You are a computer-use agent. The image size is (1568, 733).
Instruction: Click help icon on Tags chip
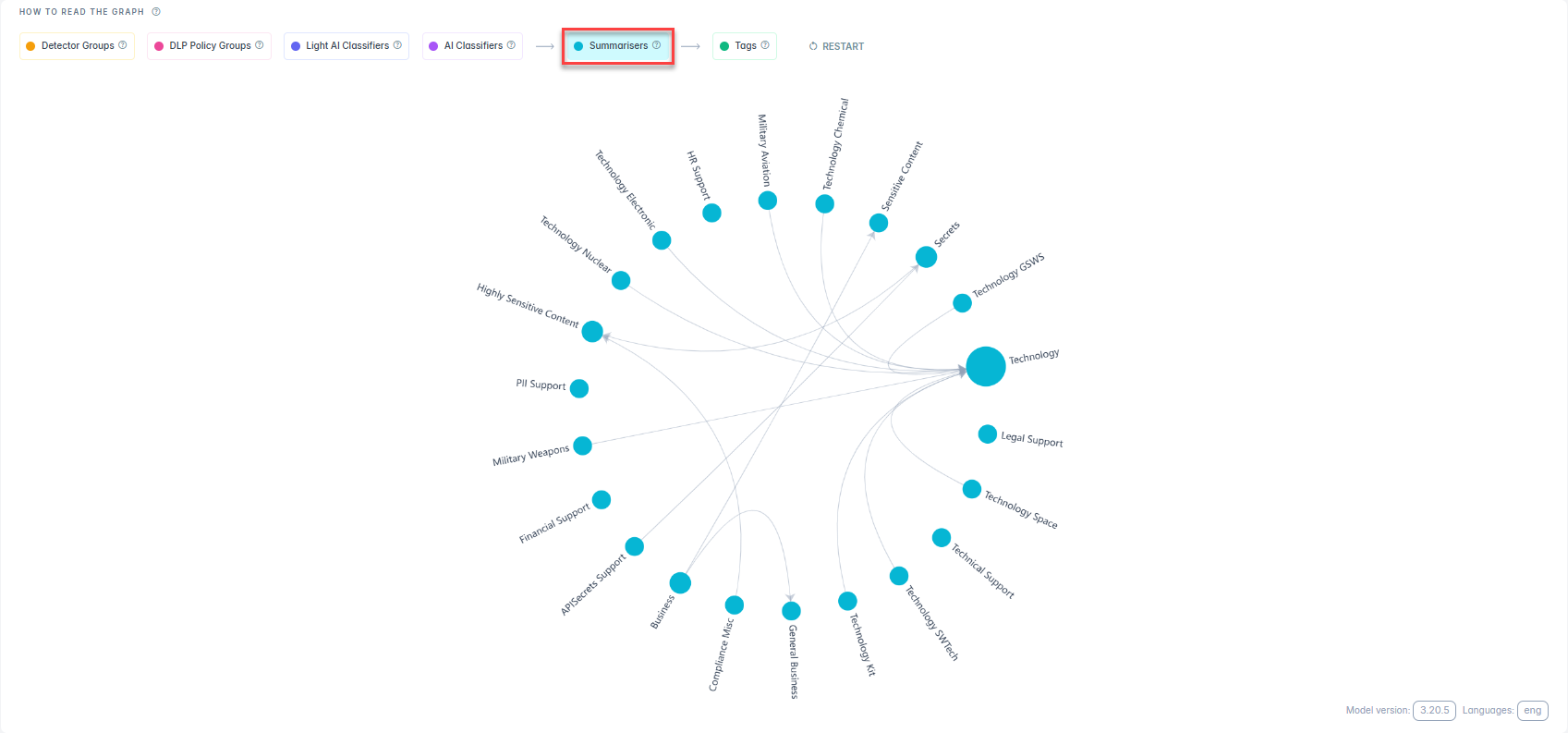765,45
